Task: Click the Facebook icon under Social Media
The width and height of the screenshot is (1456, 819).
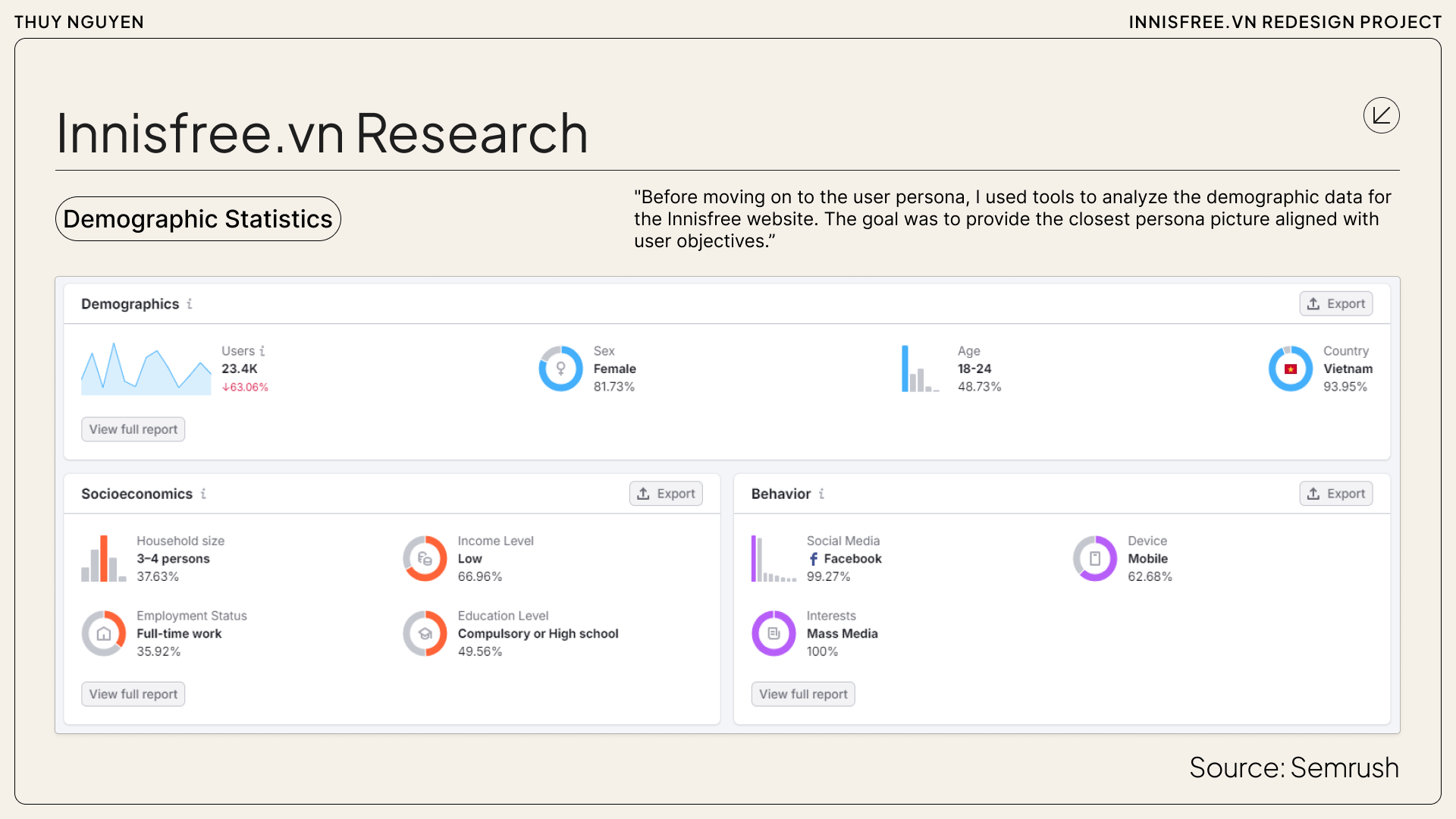Action: (814, 559)
